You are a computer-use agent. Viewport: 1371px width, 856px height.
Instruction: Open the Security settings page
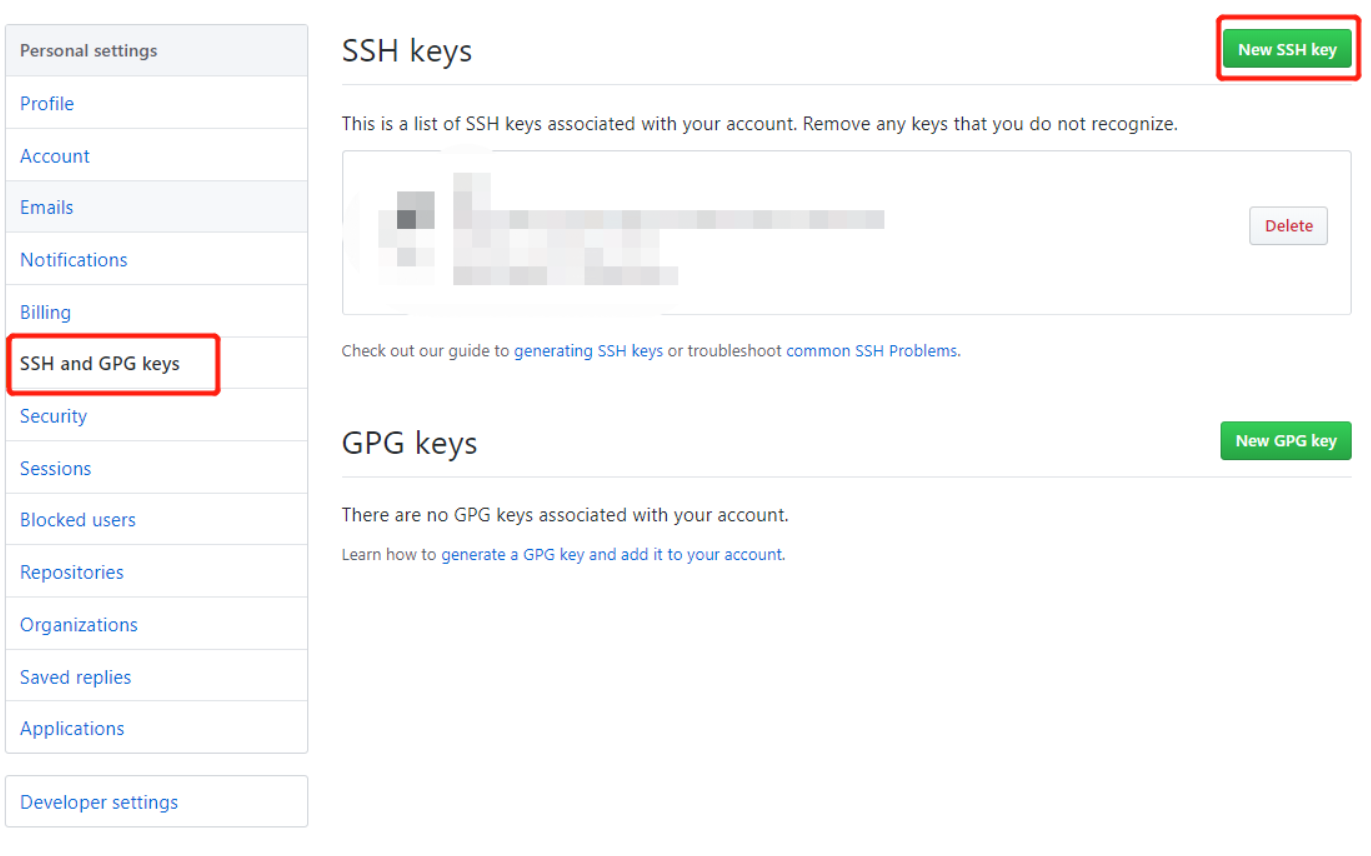[x=156, y=416]
